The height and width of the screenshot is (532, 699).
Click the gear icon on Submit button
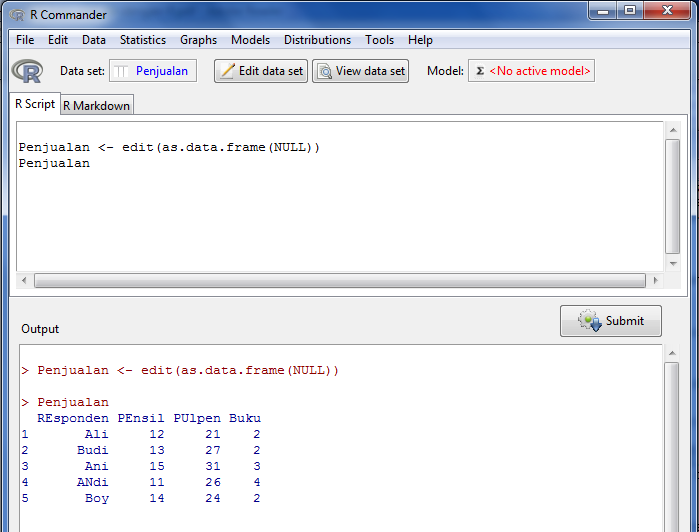click(x=590, y=321)
